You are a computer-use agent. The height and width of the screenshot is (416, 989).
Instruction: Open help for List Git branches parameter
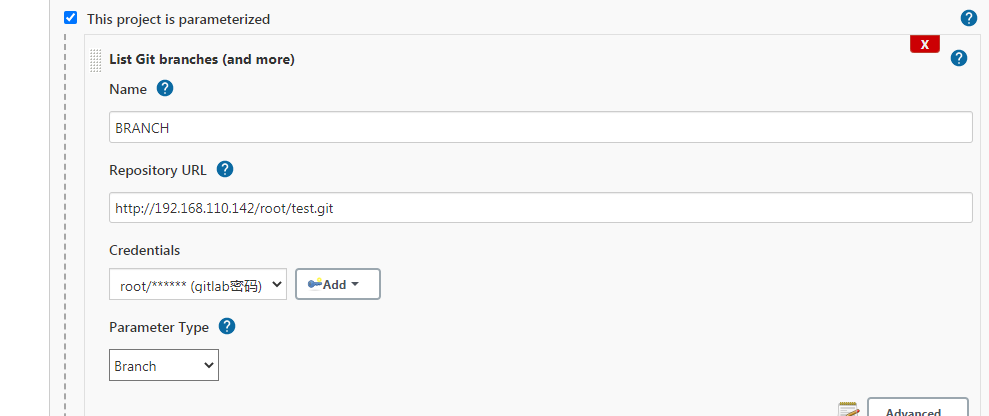click(x=958, y=58)
